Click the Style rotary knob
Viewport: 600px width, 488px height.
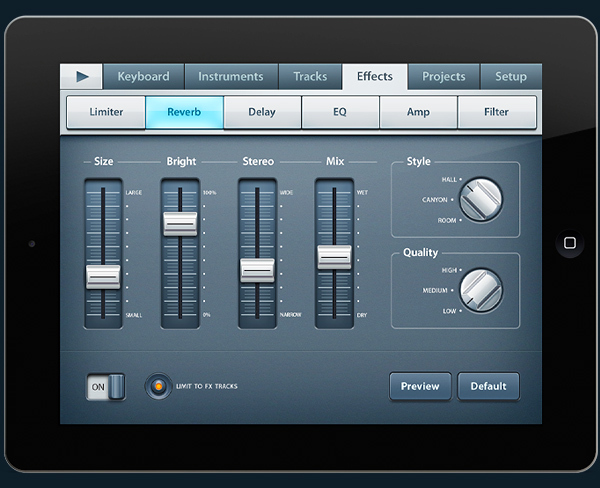click(x=481, y=199)
